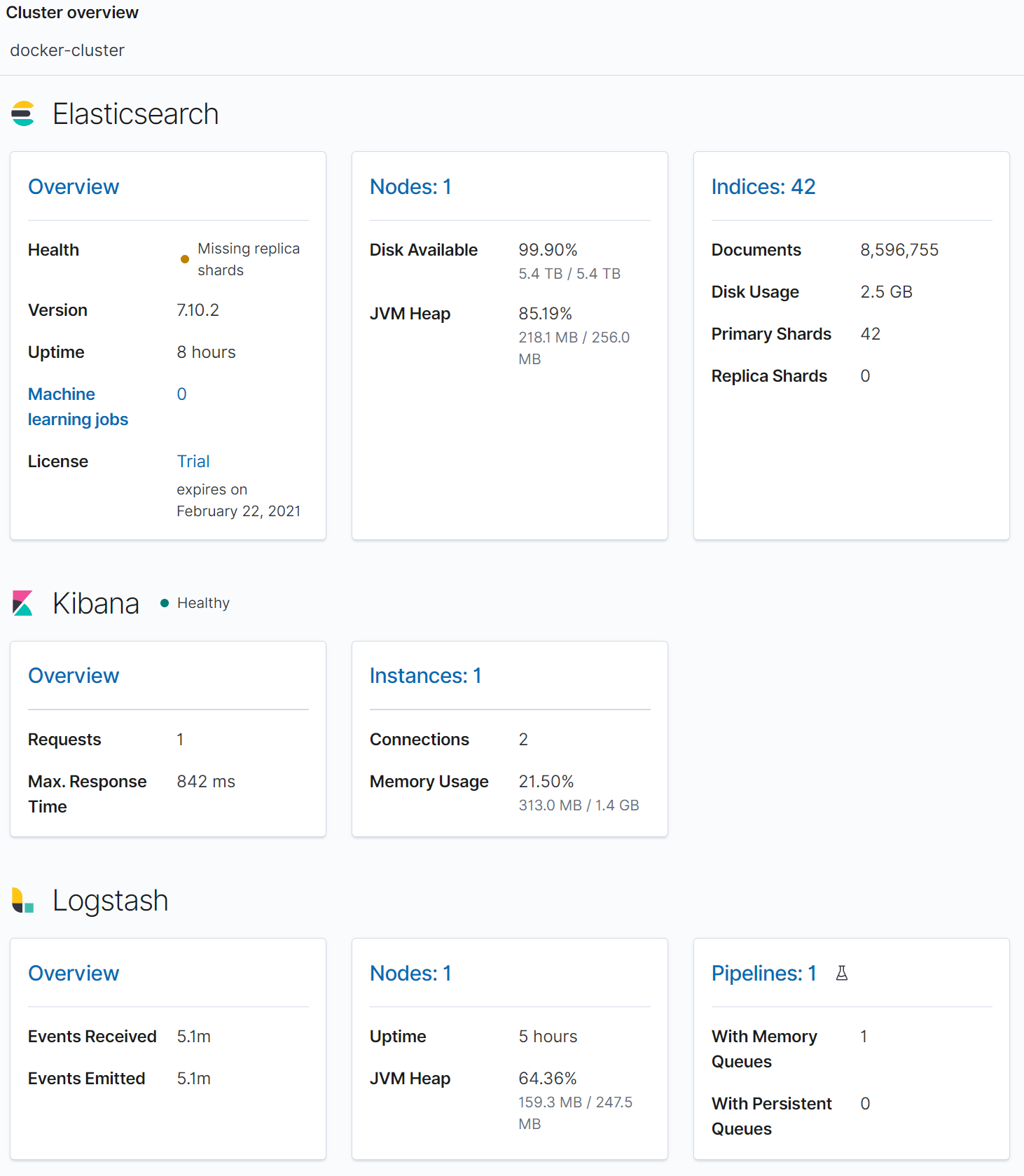Click disk size 5.4 TB / 5.4 TB

coord(569,274)
